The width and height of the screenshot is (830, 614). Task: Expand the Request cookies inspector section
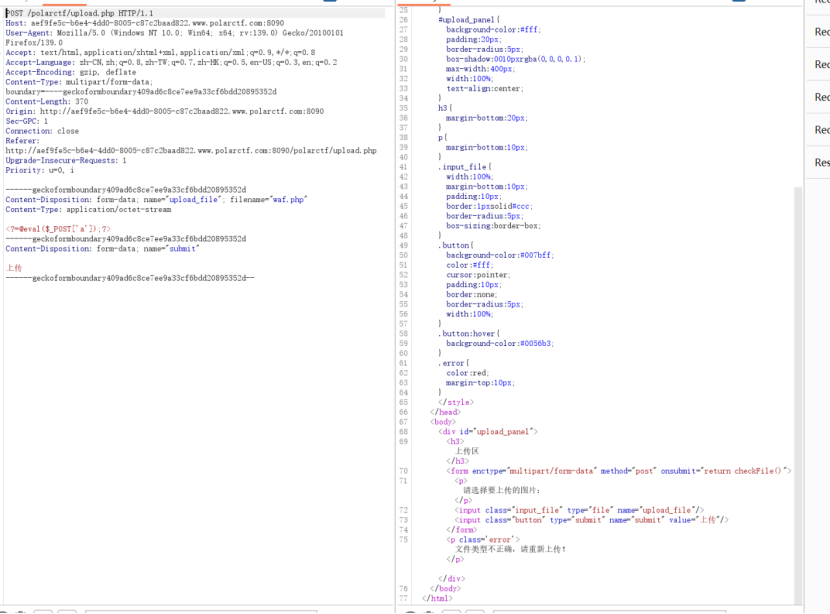(x=818, y=96)
